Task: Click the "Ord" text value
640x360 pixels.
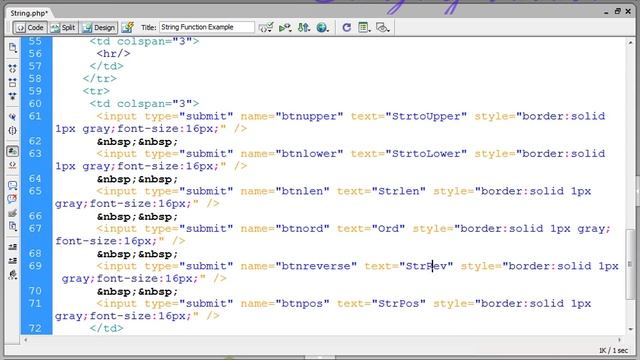Action: pos(389,229)
